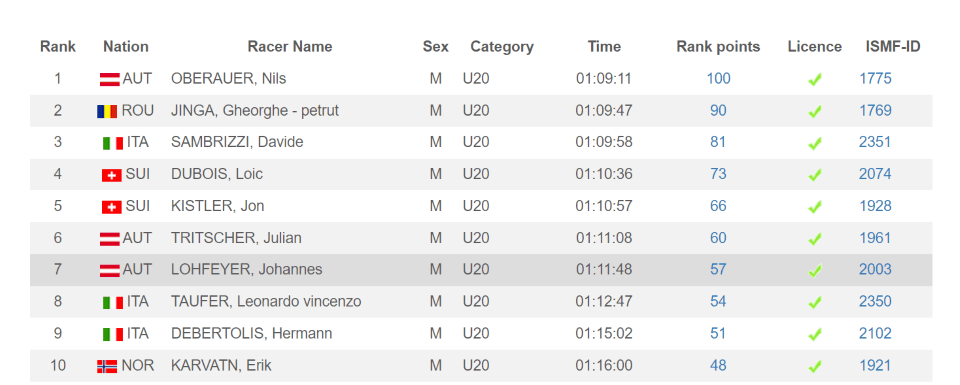
Task: Open ISMF-ID link 1775
Action: 875,78
